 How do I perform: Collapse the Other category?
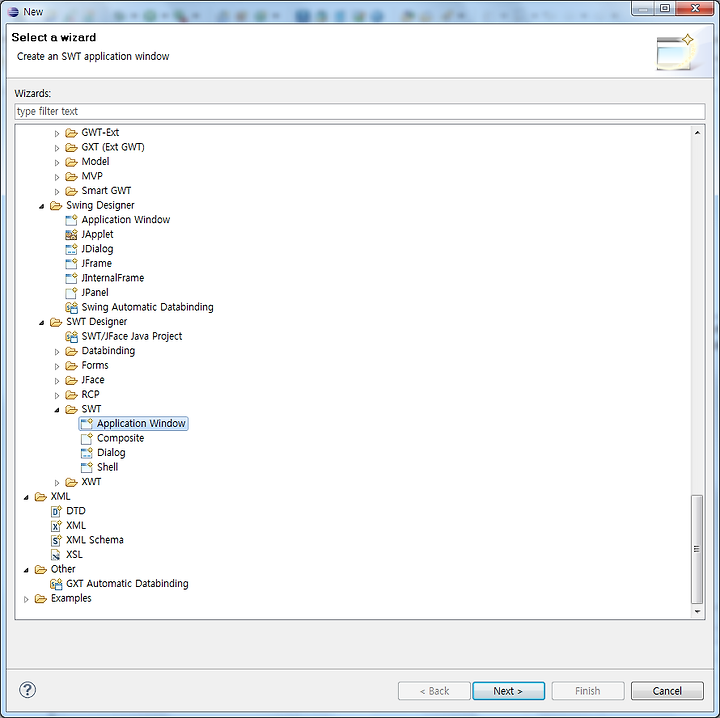point(26,570)
